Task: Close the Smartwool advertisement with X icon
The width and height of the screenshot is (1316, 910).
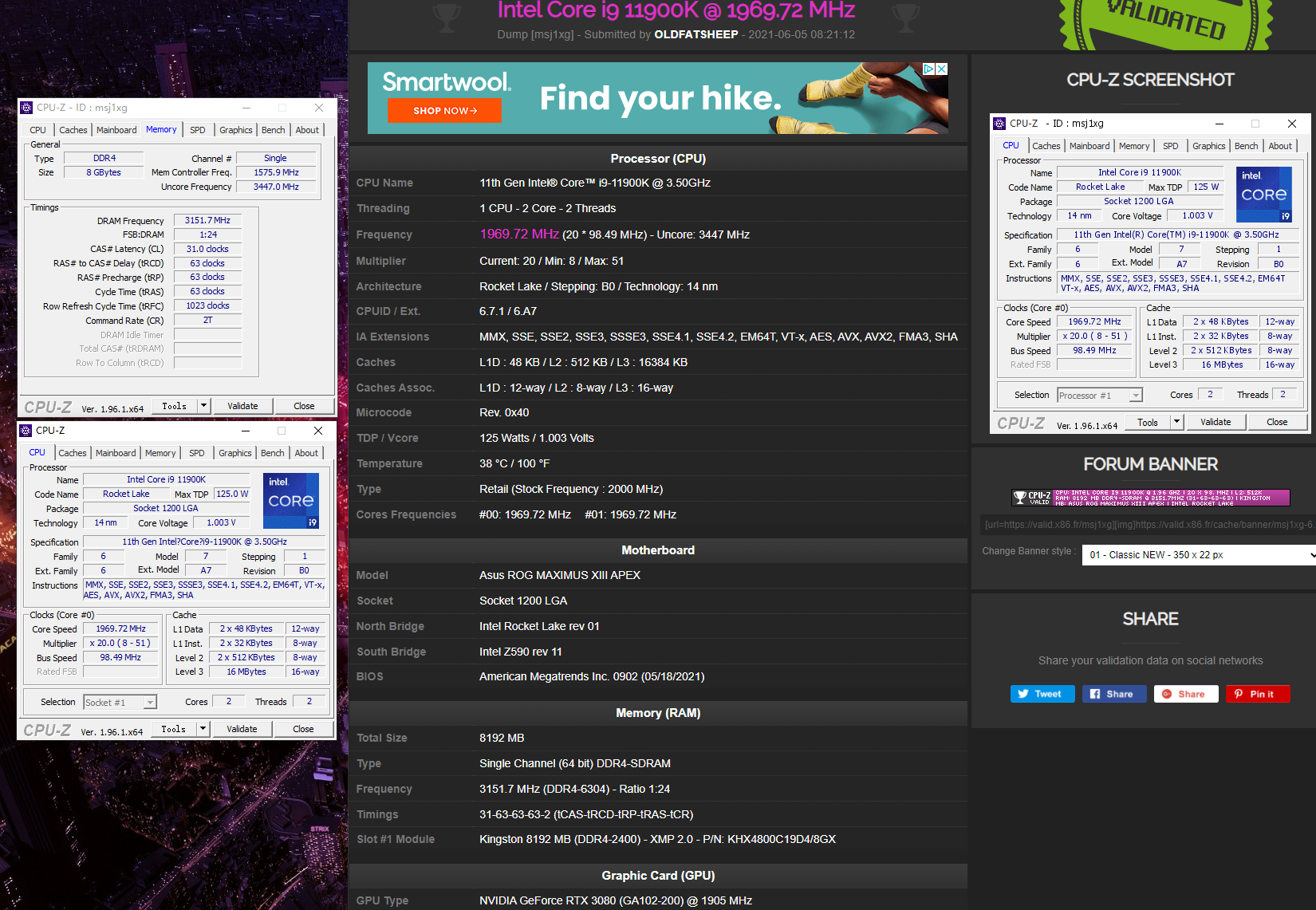Action: point(942,69)
